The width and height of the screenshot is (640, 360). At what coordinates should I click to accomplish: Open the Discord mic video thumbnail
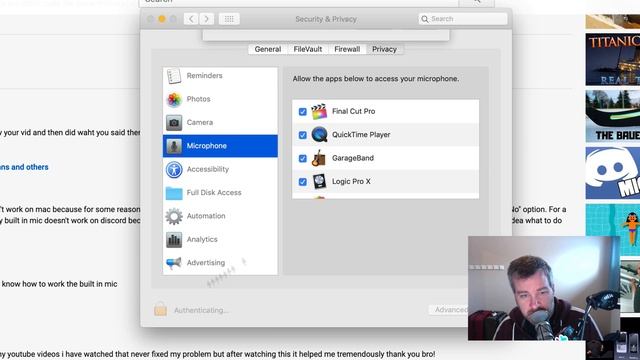point(613,173)
